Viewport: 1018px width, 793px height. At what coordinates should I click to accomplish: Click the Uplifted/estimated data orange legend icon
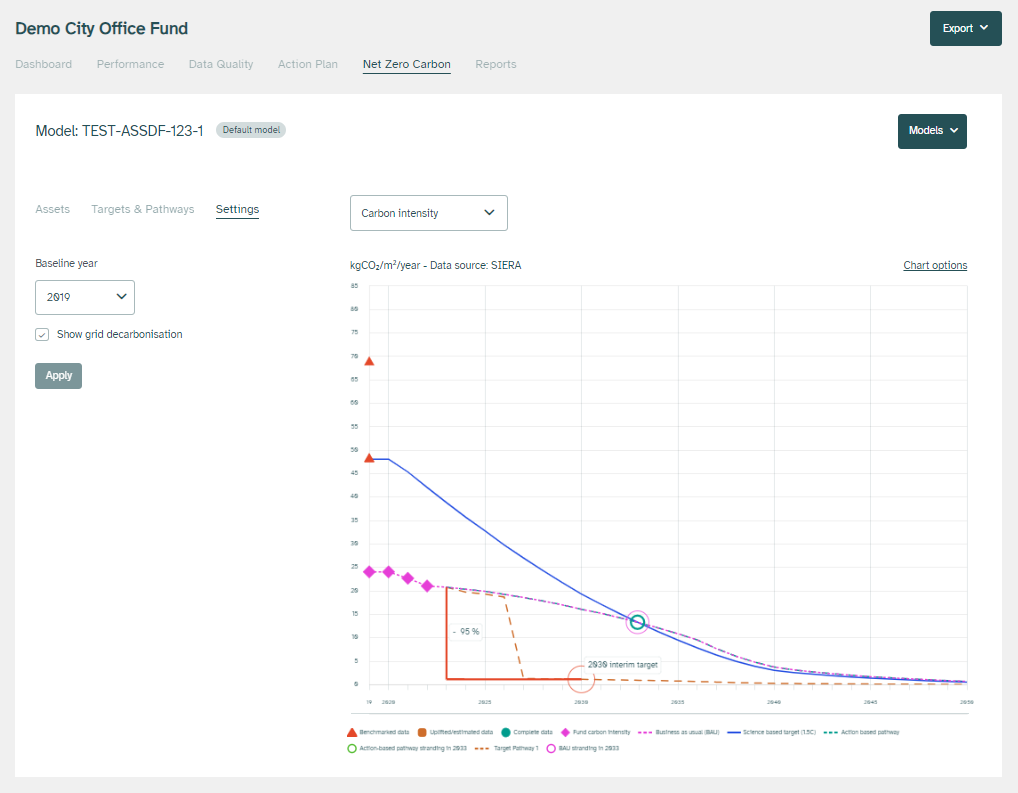click(422, 732)
